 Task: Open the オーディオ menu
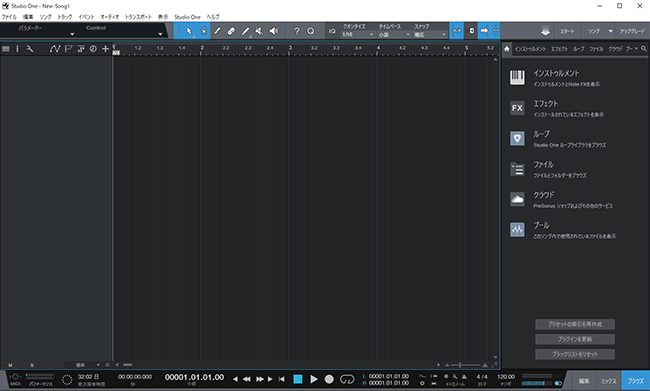coord(109,17)
